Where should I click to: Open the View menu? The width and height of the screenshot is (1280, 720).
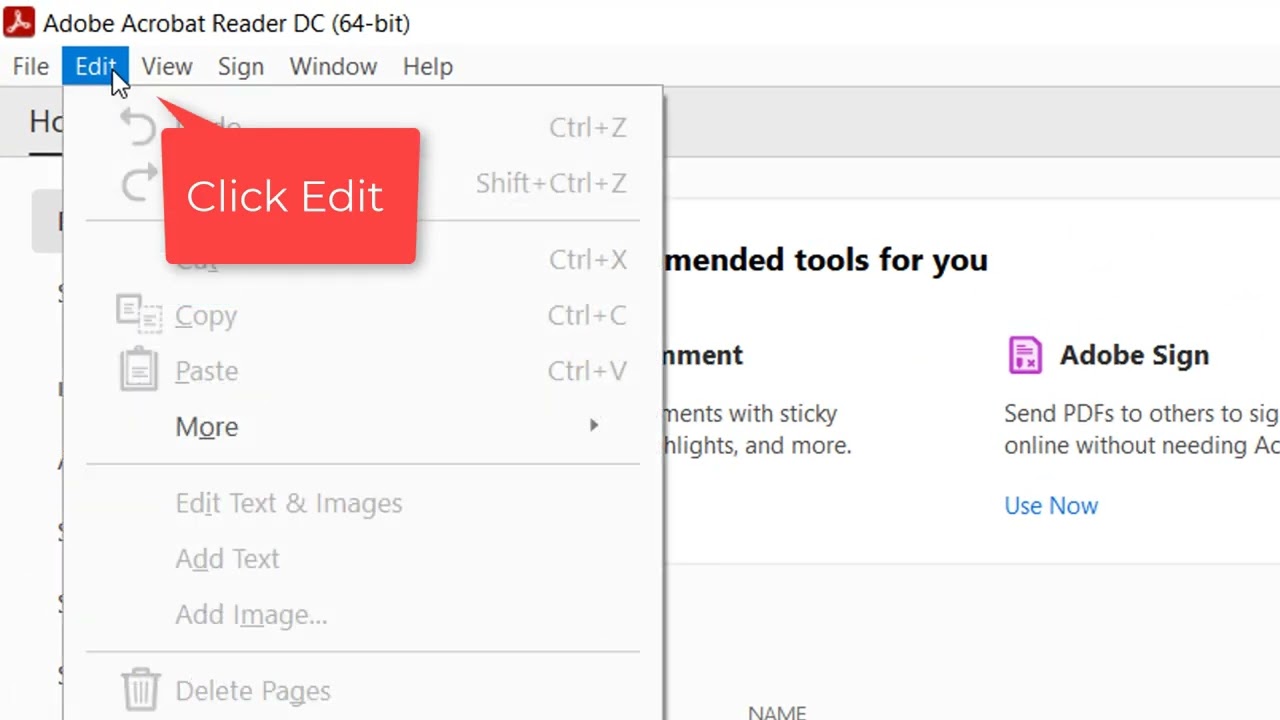click(x=166, y=67)
